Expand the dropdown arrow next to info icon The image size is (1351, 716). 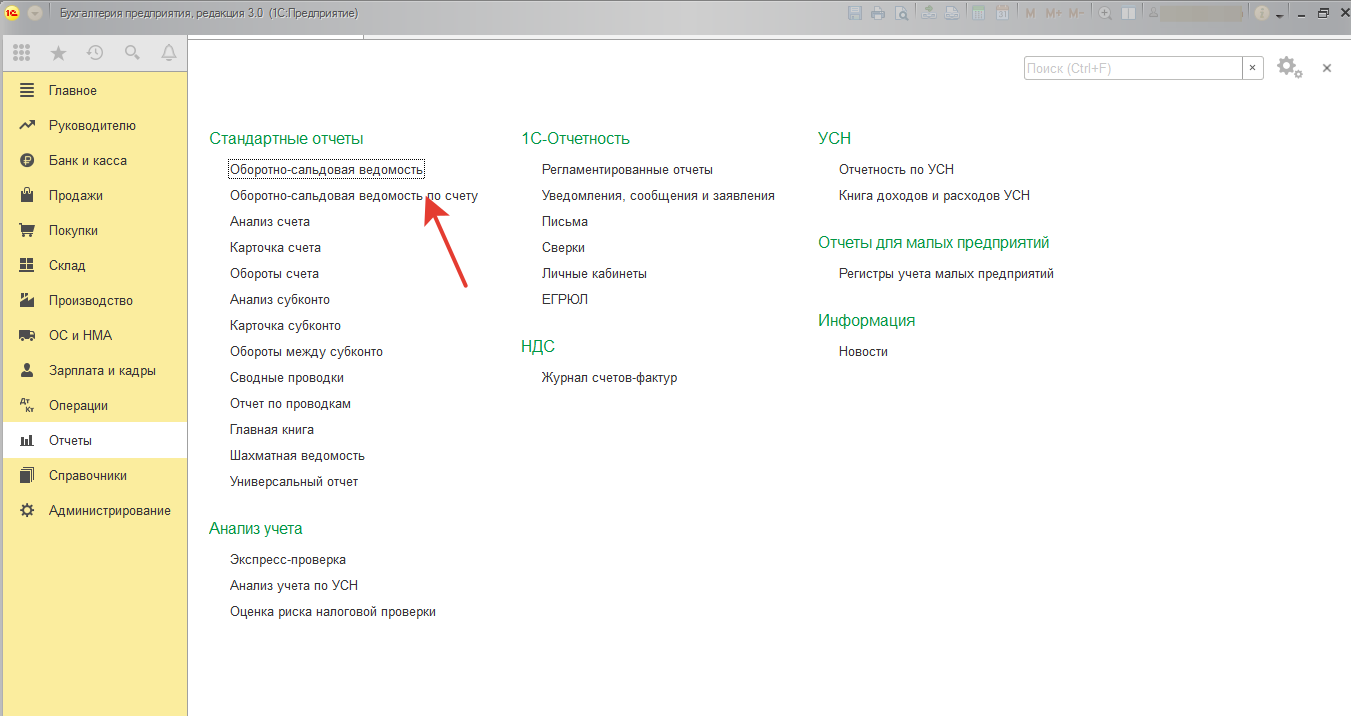[x=1279, y=15]
